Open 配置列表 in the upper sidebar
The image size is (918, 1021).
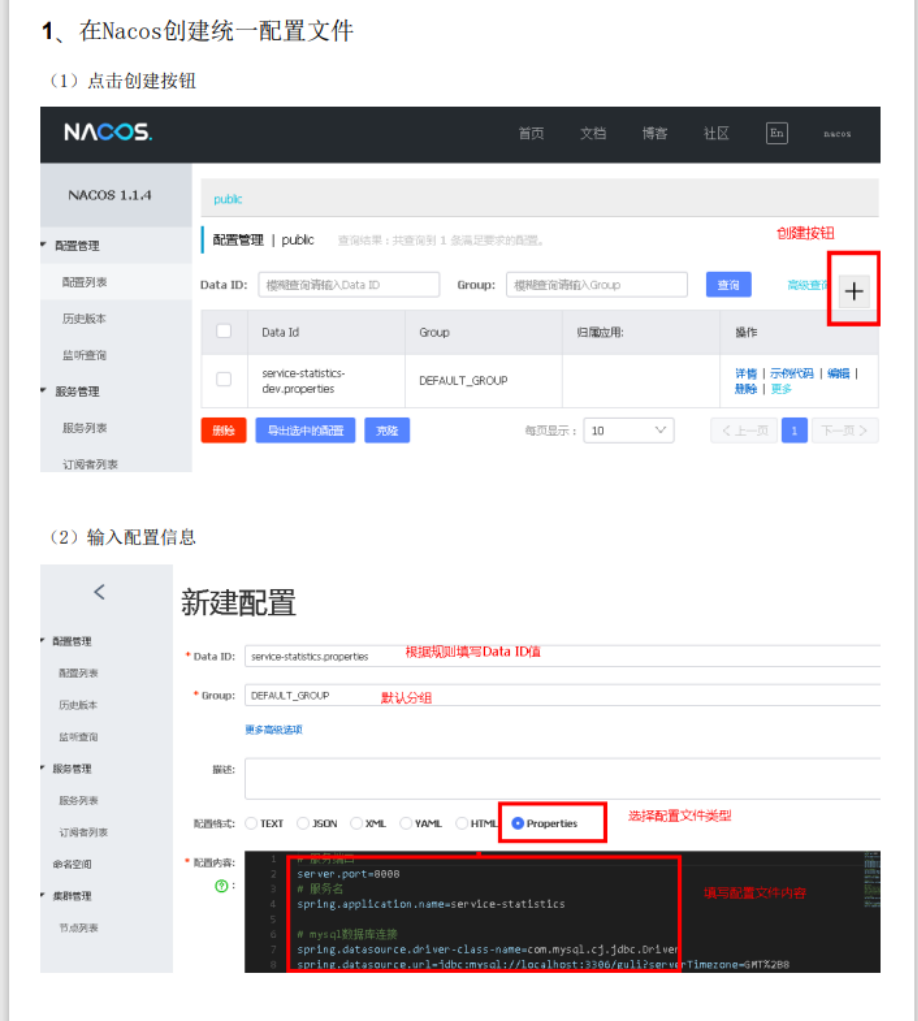coord(85,282)
